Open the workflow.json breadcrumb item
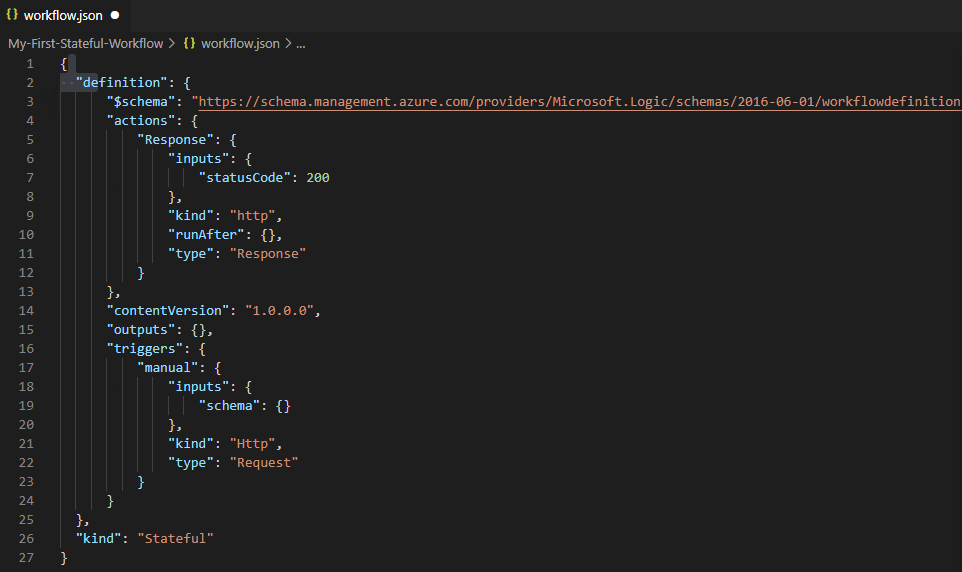This screenshot has height=572, width=962. pos(241,43)
